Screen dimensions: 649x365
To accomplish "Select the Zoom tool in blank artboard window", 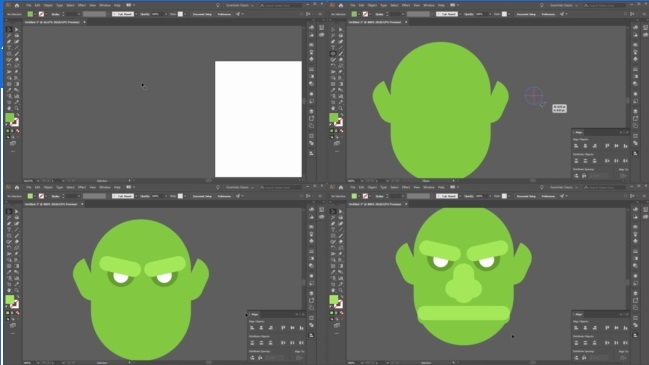I will [17, 108].
